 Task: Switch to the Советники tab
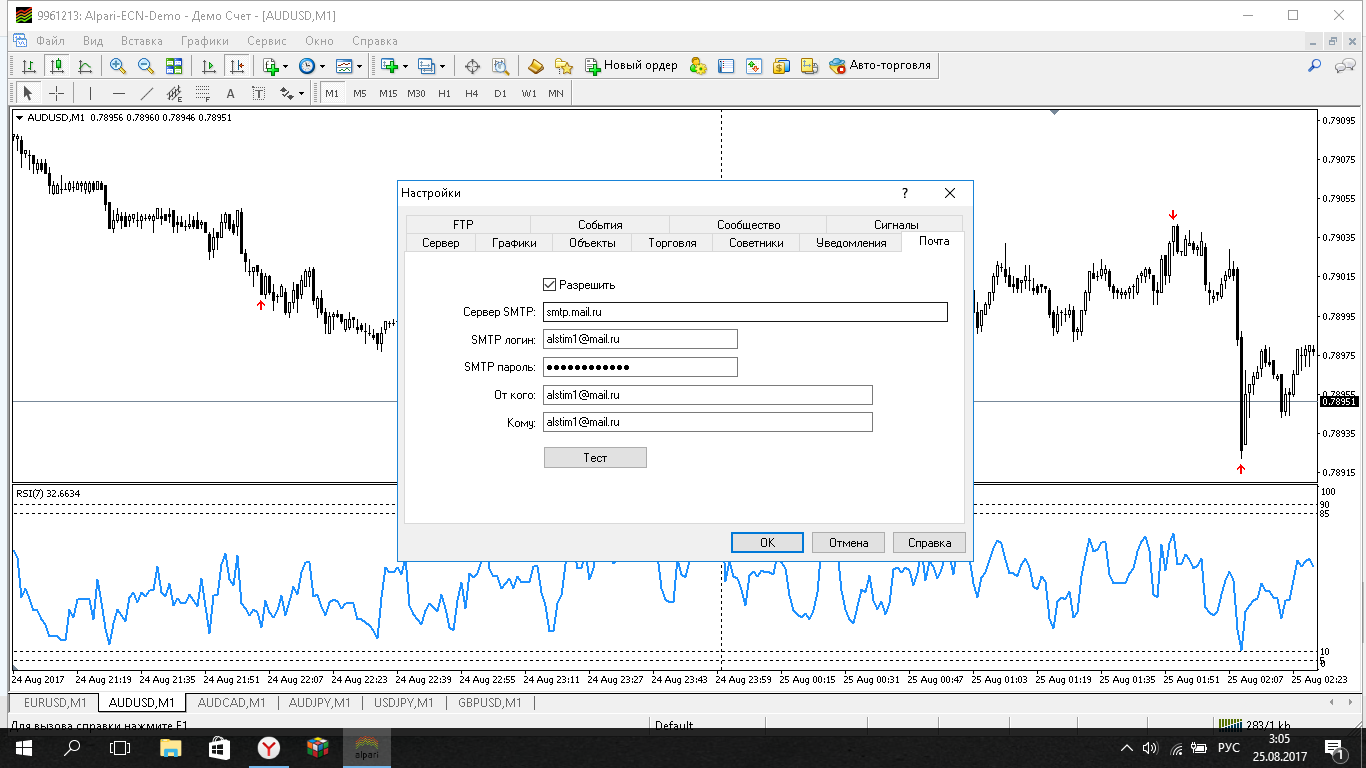(756, 243)
